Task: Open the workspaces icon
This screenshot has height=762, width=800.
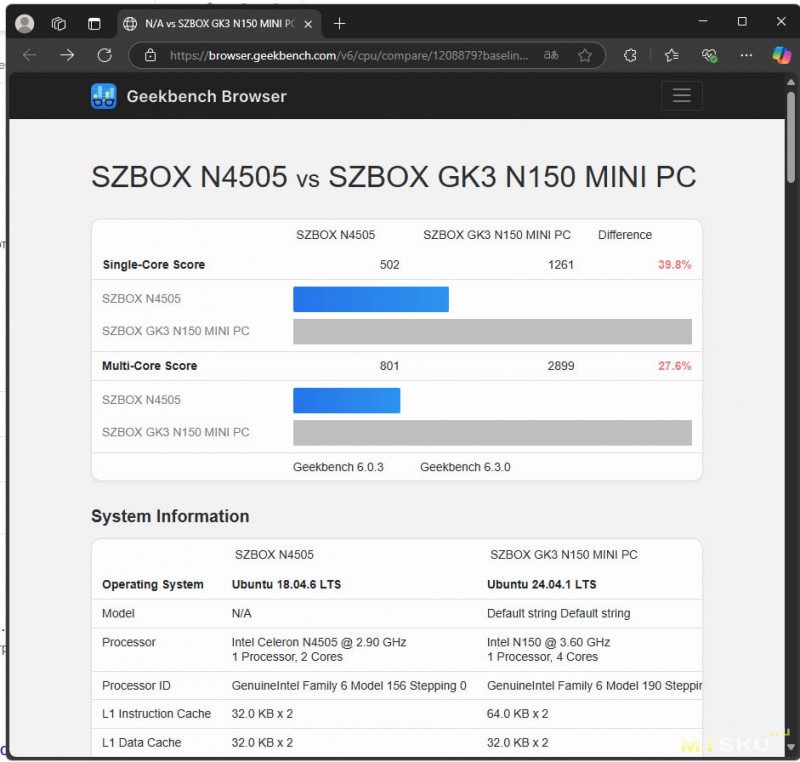Action: point(59,23)
